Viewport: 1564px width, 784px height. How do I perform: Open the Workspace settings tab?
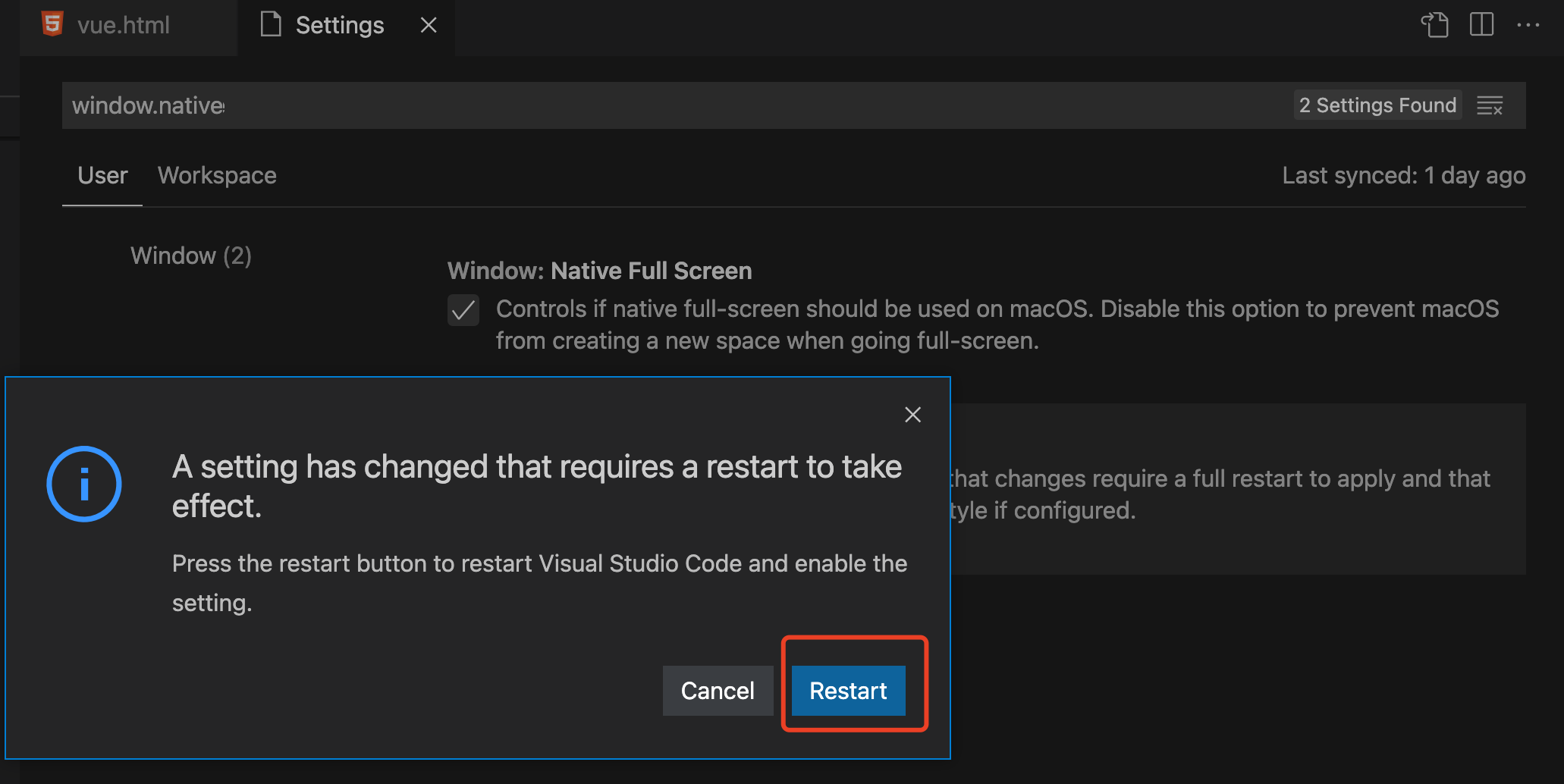217,176
